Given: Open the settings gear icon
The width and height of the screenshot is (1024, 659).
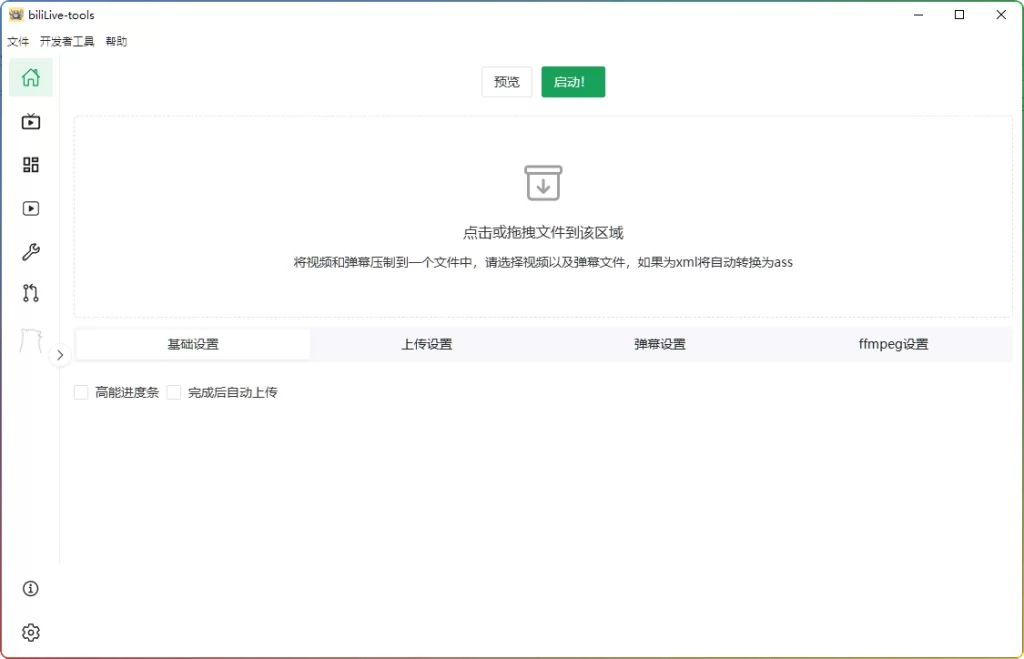Looking at the screenshot, I should 30,632.
